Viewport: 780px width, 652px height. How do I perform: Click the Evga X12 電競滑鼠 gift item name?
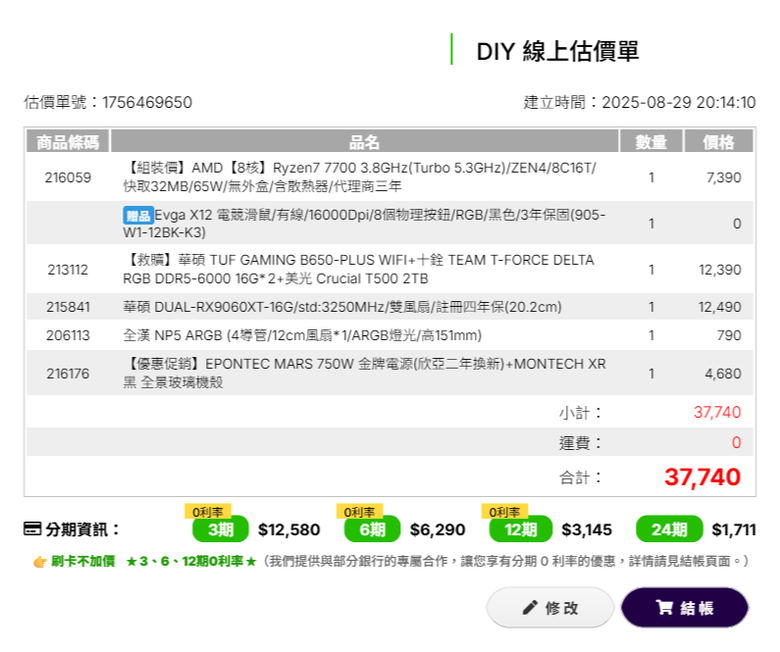[x=364, y=223]
